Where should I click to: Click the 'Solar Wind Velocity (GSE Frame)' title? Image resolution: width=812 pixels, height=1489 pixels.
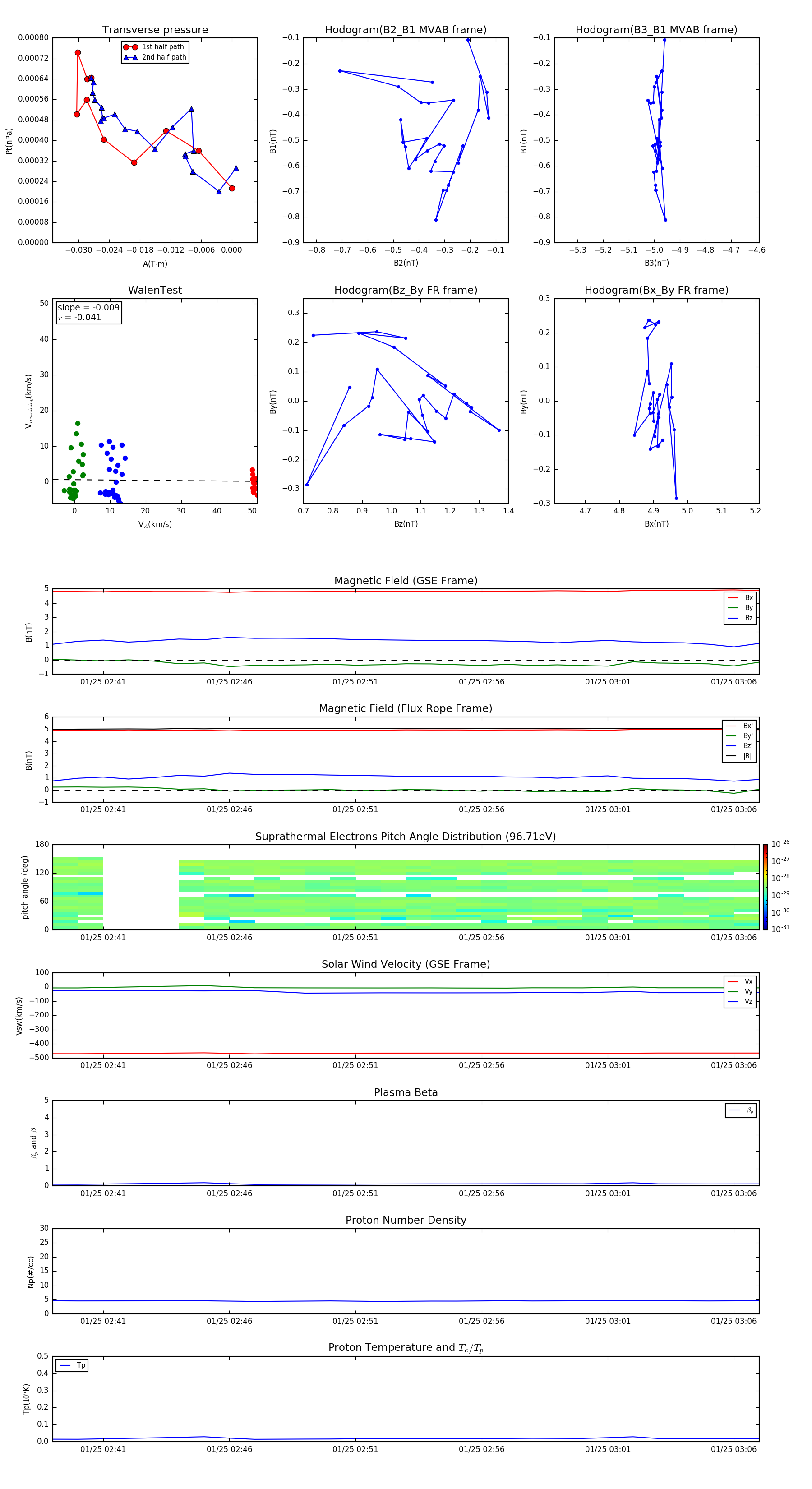point(406,964)
